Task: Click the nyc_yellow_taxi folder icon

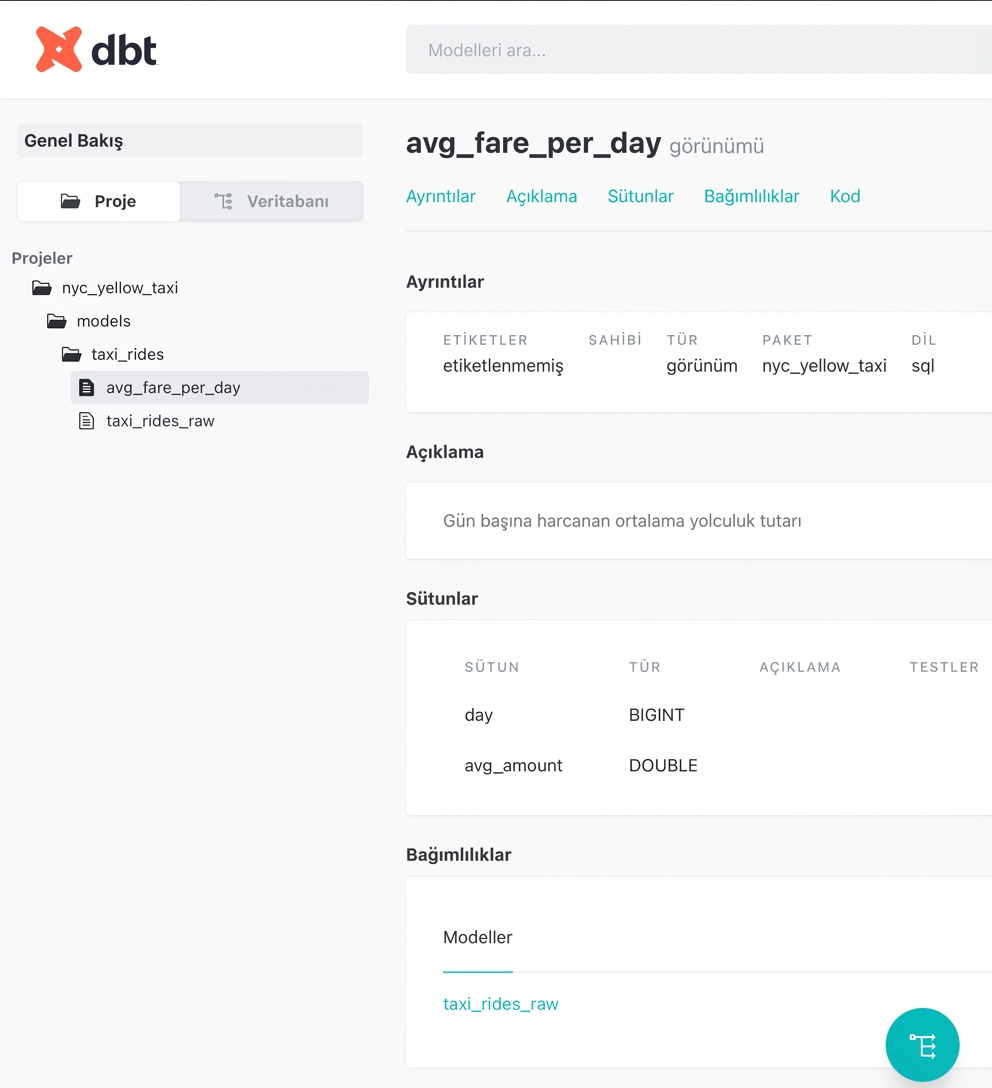Action: tap(41, 288)
